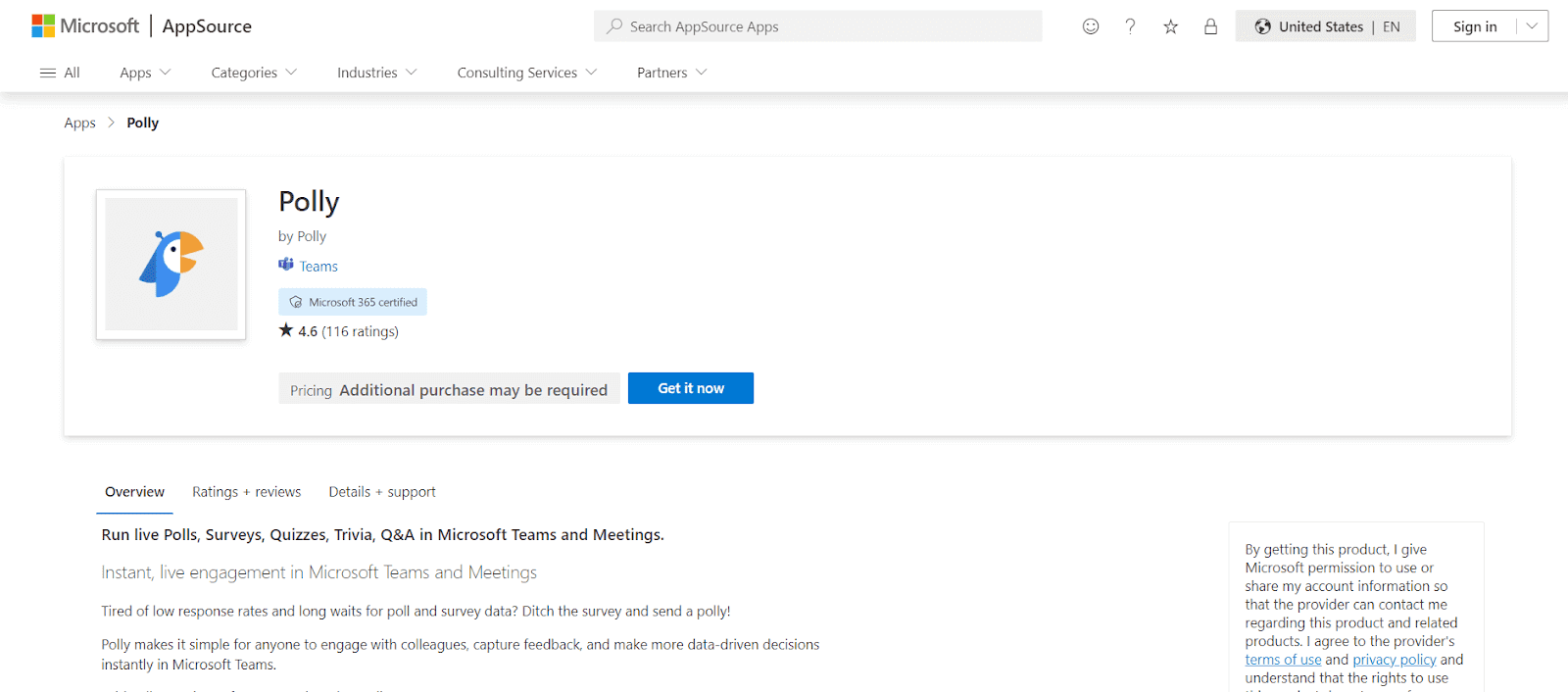Expand the Categories menu
The width and height of the screenshot is (1568, 692).
click(x=254, y=73)
